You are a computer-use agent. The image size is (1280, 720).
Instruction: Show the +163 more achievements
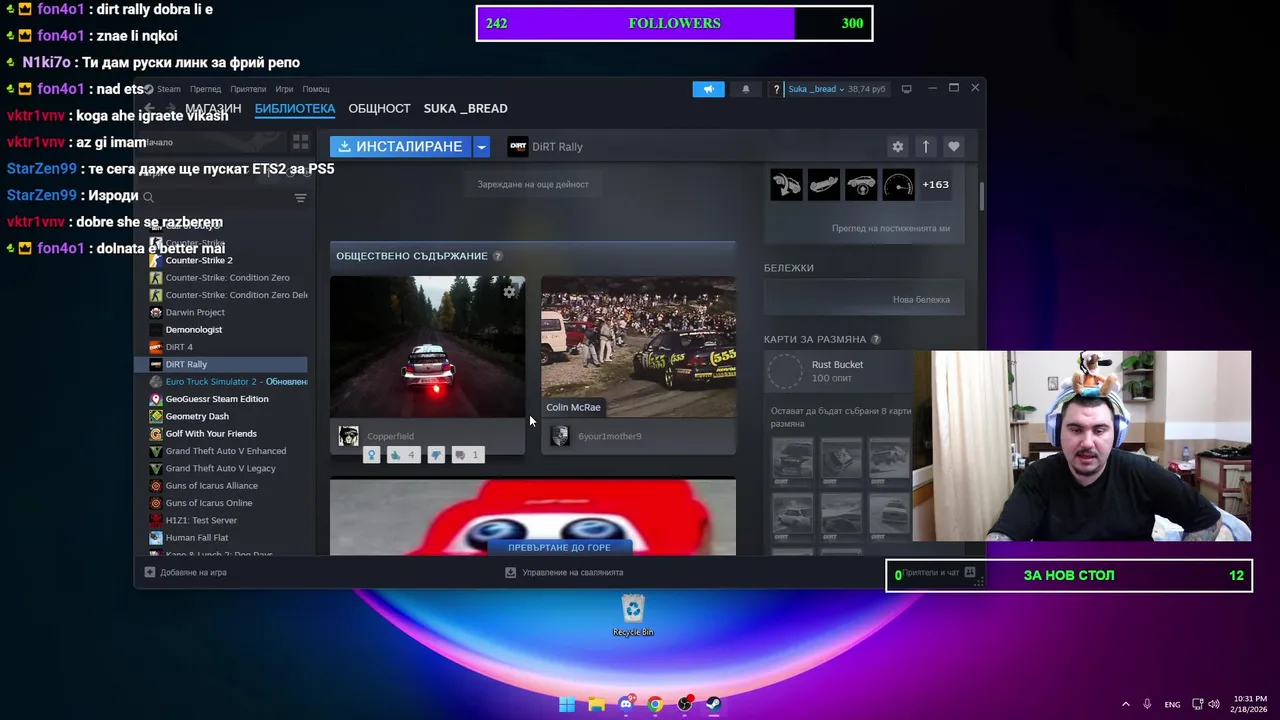935,184
